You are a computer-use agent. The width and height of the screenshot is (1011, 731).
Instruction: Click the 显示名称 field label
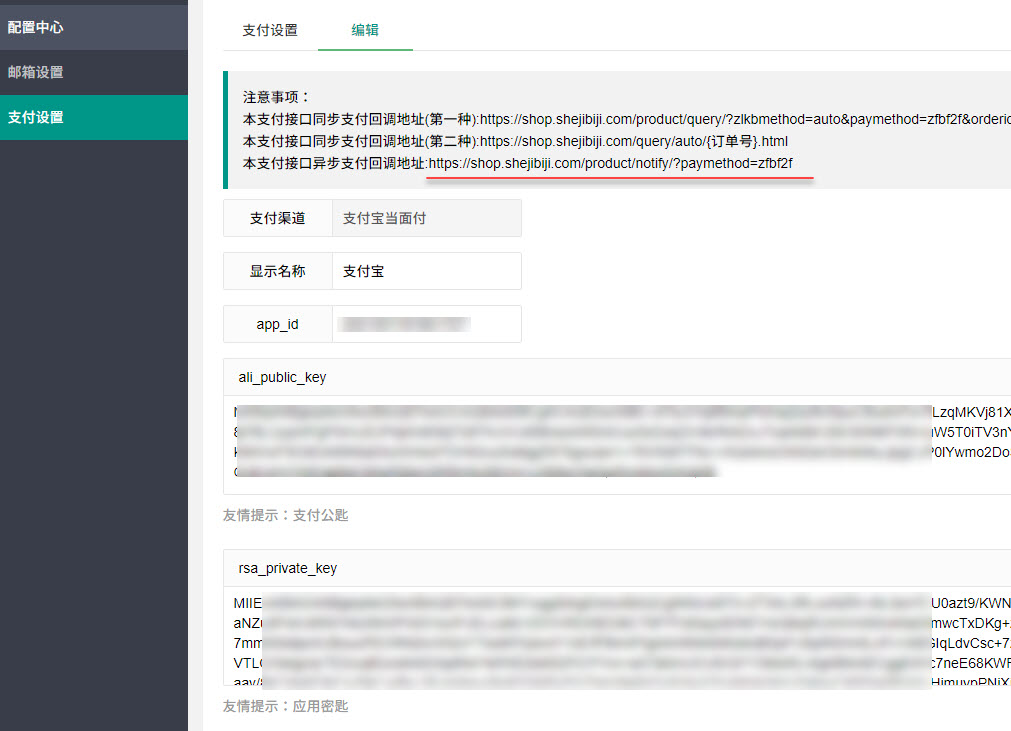point(278,271)
